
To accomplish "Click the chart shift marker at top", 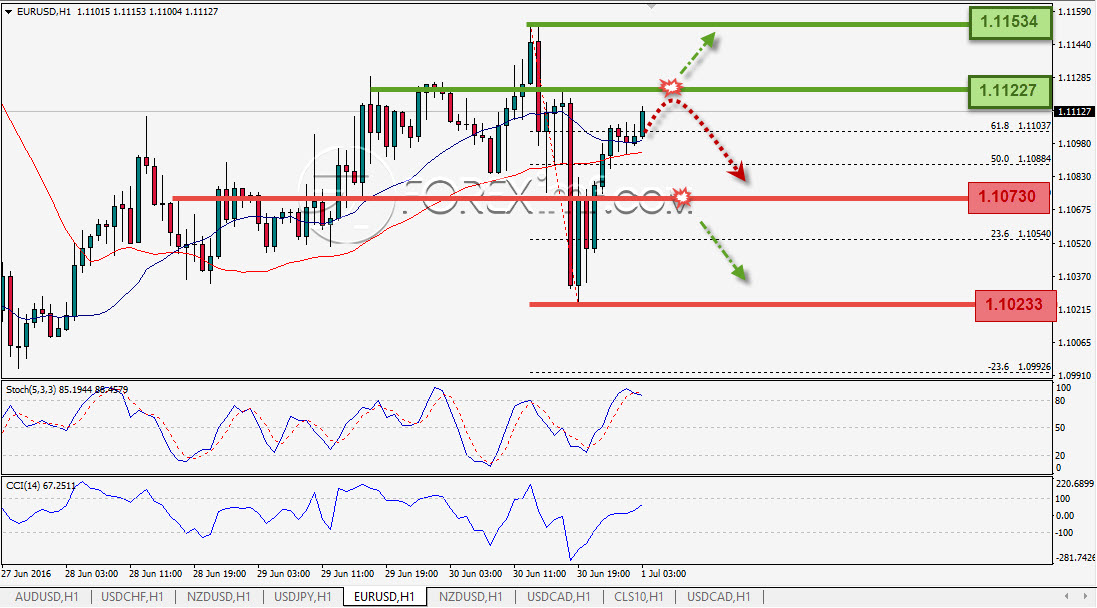I will coord(651,6).
